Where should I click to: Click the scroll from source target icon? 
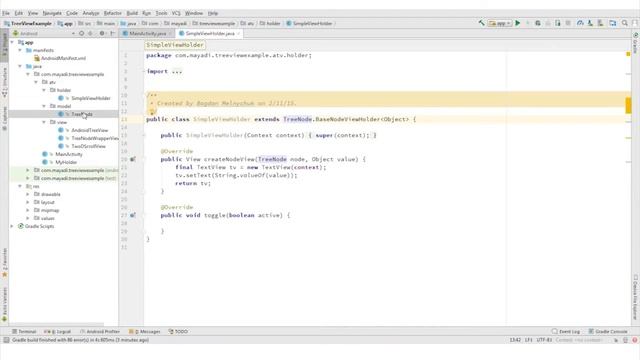point(82,33)
